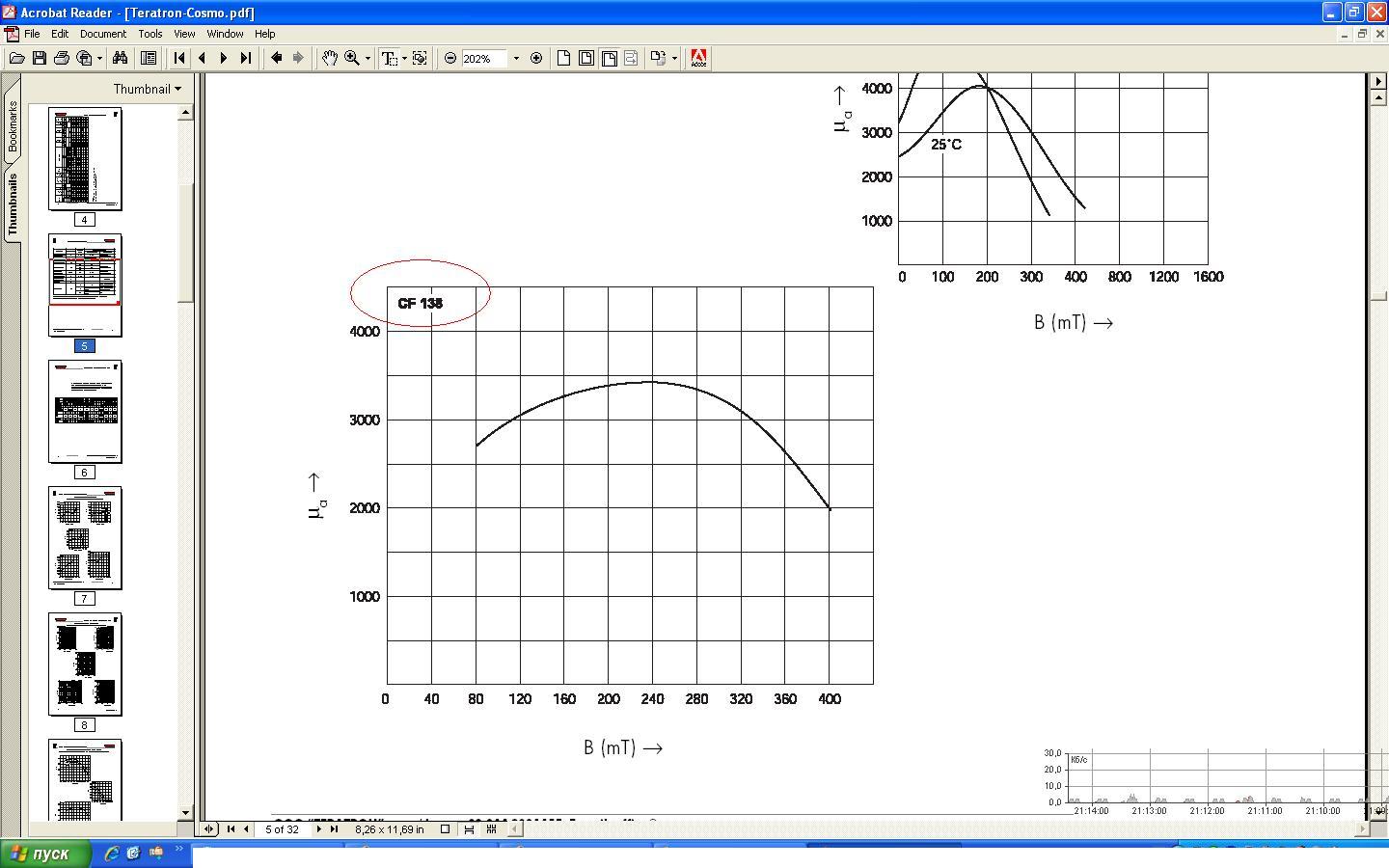Open the Document menu
This screenshot has width=1389, height=868.
tap(102, 33)
